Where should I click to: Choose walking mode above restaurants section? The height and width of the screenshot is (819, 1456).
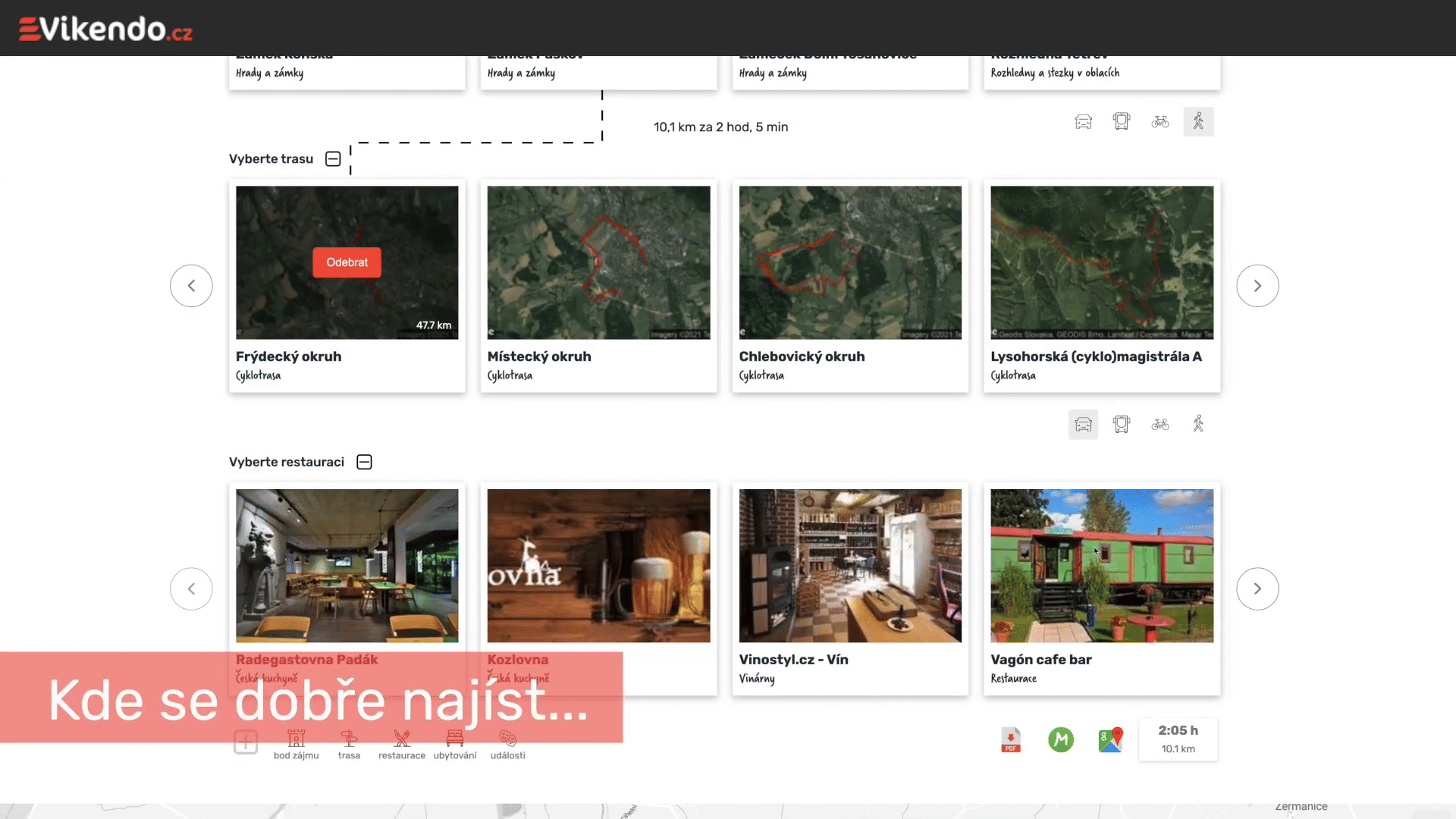1198,424
